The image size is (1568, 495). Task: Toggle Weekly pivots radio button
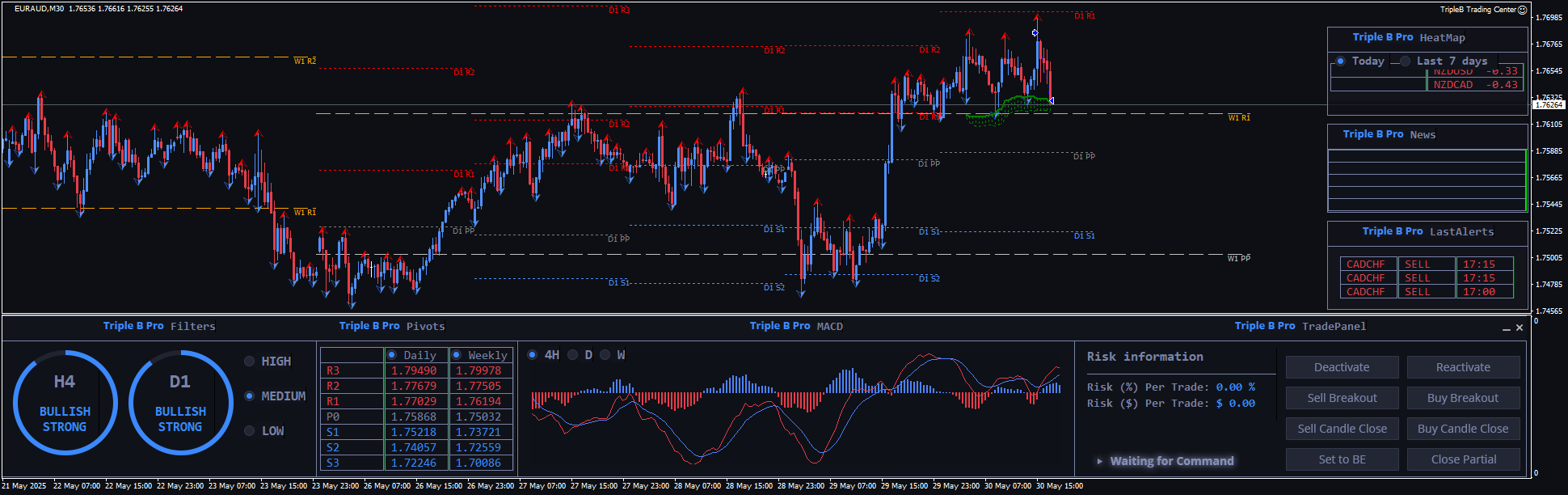(x=457, y=355)
